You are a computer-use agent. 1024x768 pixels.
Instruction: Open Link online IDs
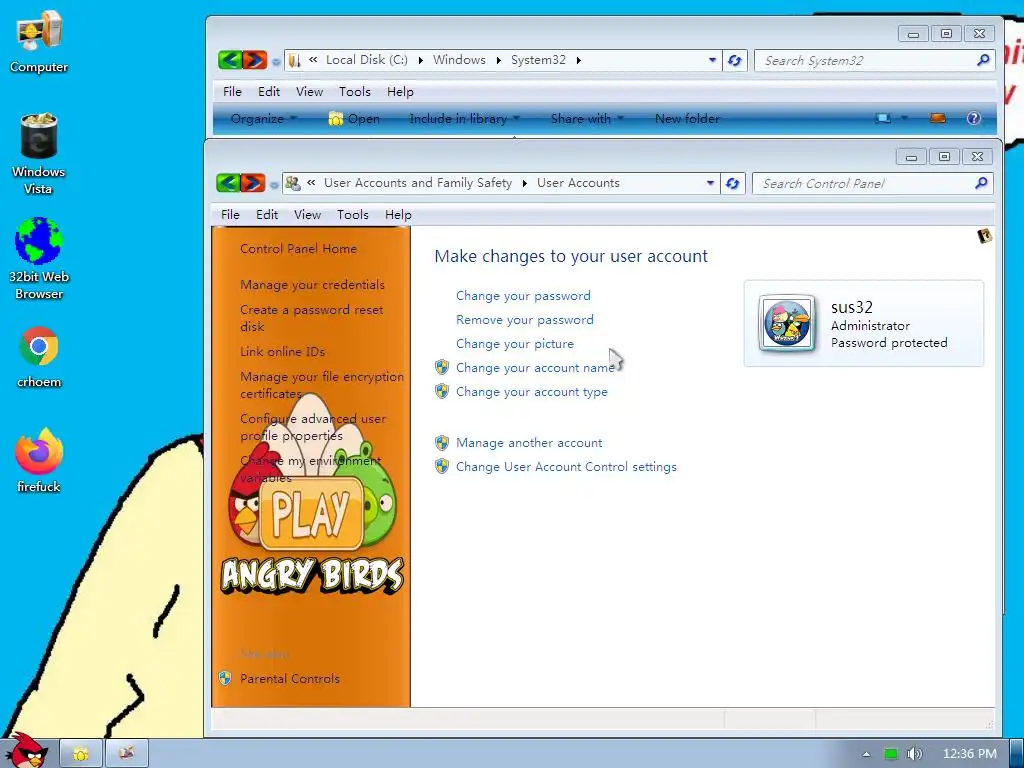(x=282, y=351)
